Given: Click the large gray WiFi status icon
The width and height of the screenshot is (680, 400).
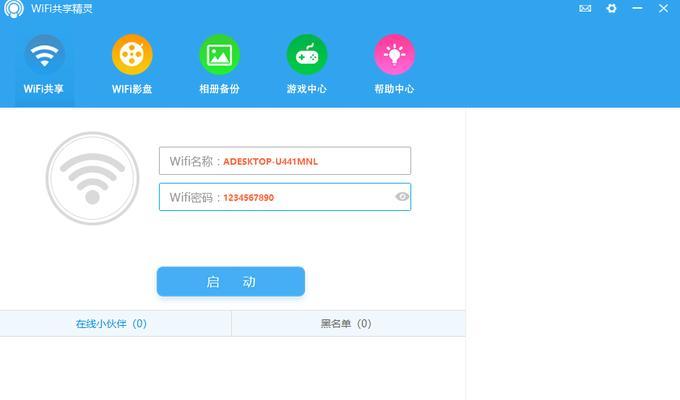Looking at the screenshot, I should (92, 178).
